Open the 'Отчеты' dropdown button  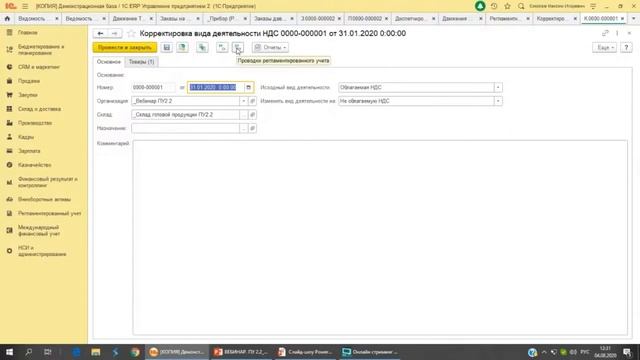[x=270, y=47]
